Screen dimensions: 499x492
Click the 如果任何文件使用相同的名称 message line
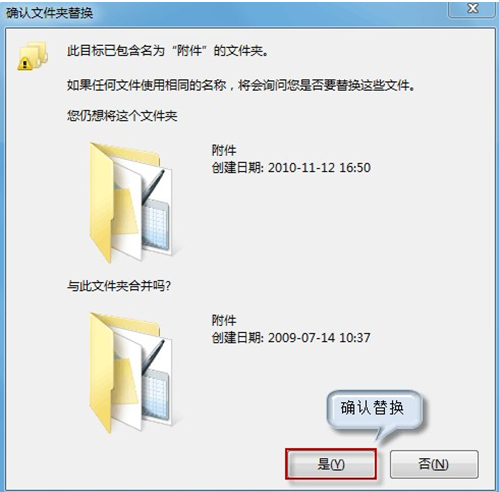click(241, 86)
